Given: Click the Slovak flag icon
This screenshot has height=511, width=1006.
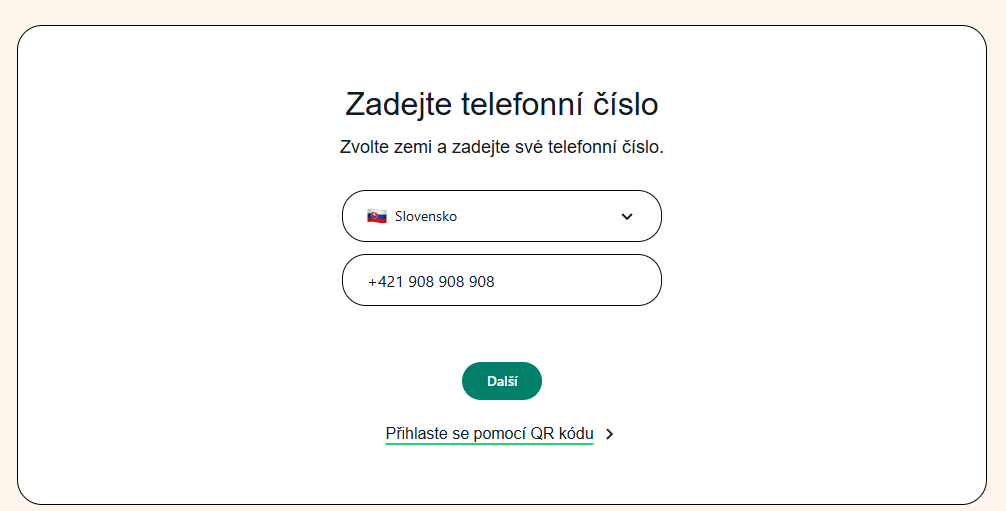Looking at the screenshot, I should click(377, 216).
